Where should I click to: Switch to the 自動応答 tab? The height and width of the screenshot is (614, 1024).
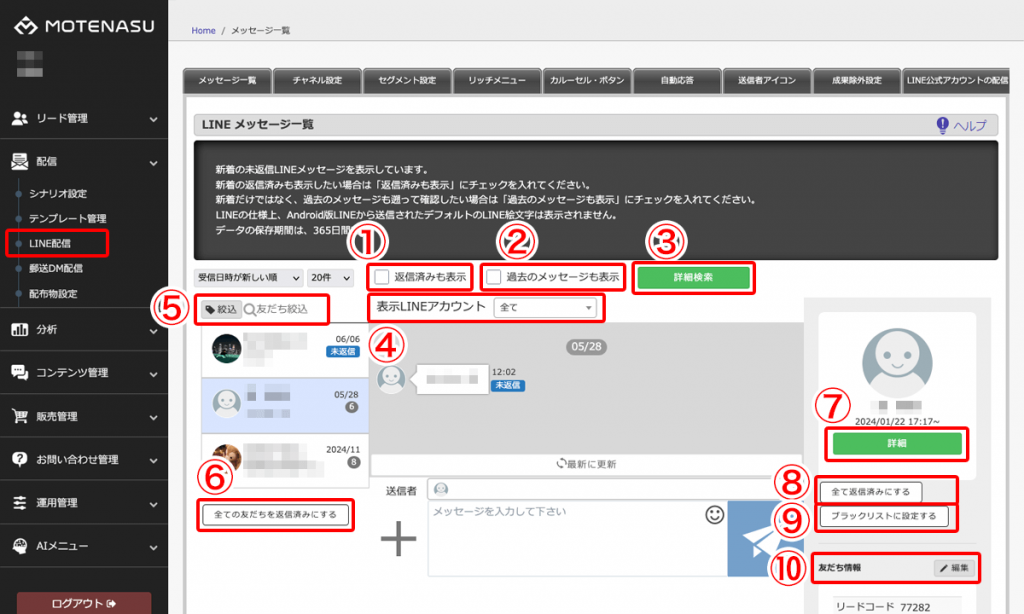pos(677,80)
